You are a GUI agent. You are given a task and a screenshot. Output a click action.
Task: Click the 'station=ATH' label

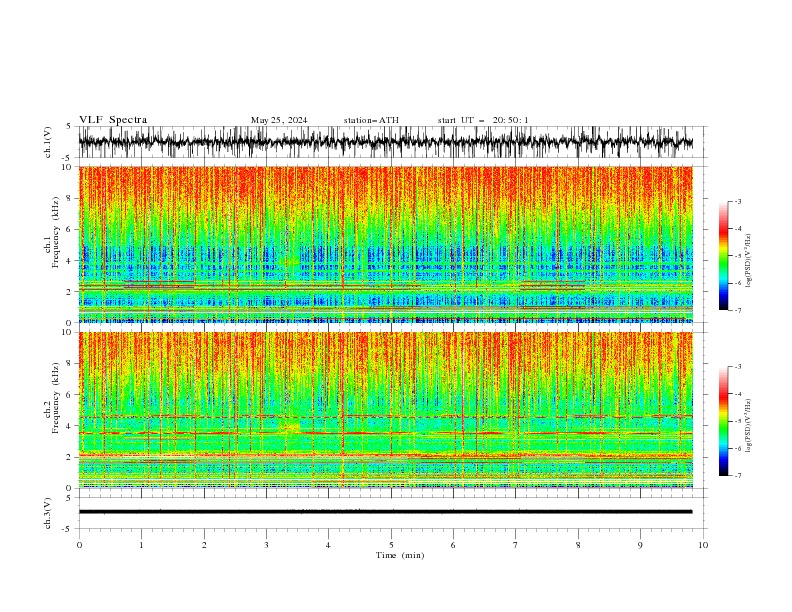371,120
